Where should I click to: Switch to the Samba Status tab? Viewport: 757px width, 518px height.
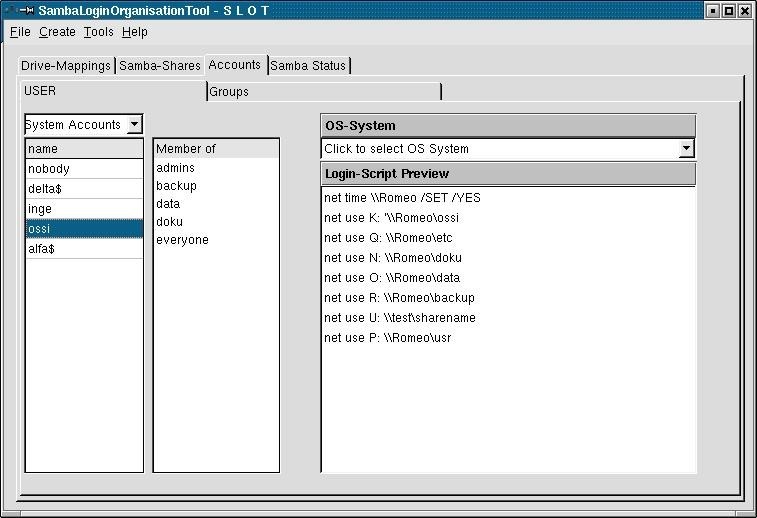coord(308,66)
